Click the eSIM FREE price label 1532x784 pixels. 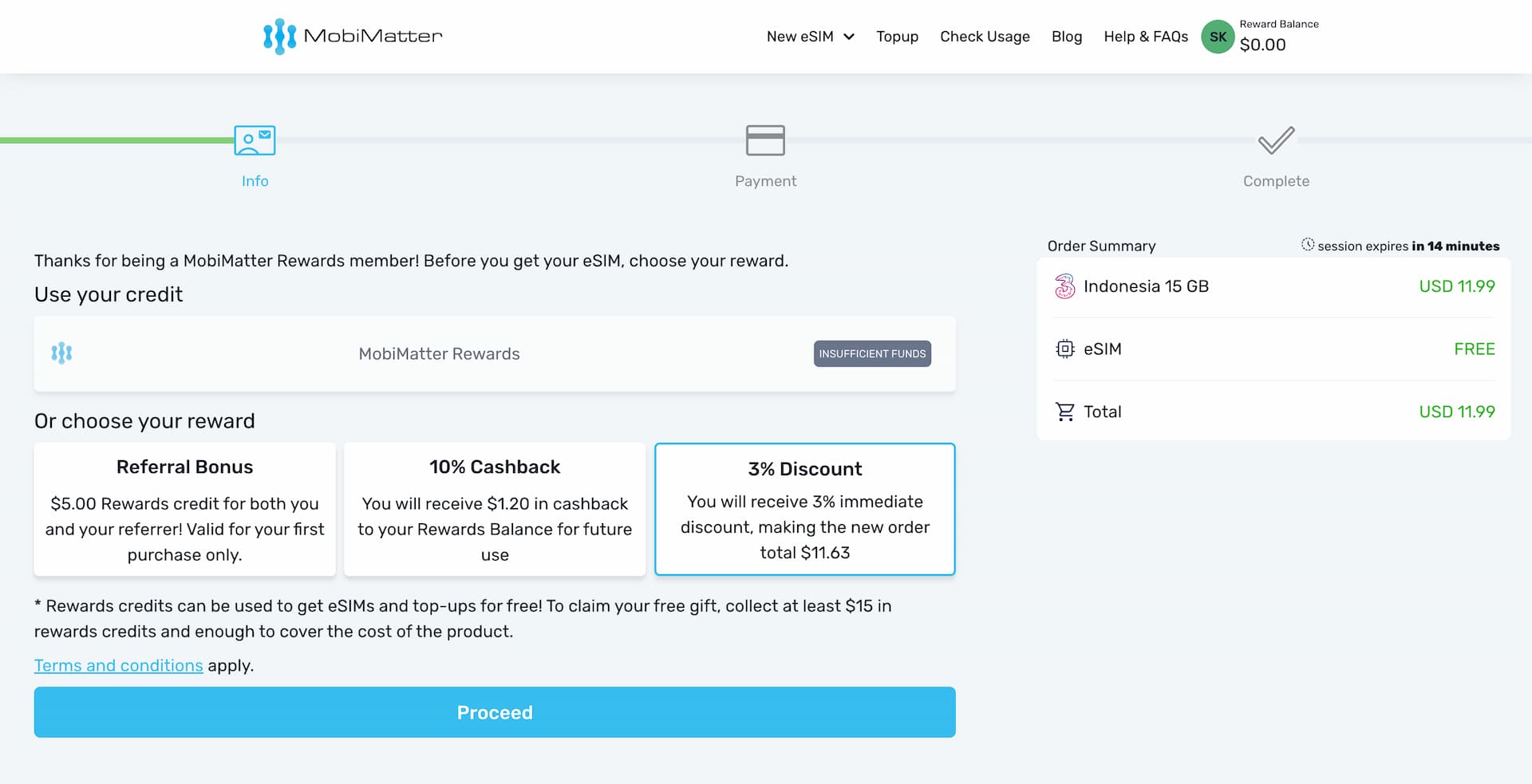pyautogui.click(x=1475, y=349)
